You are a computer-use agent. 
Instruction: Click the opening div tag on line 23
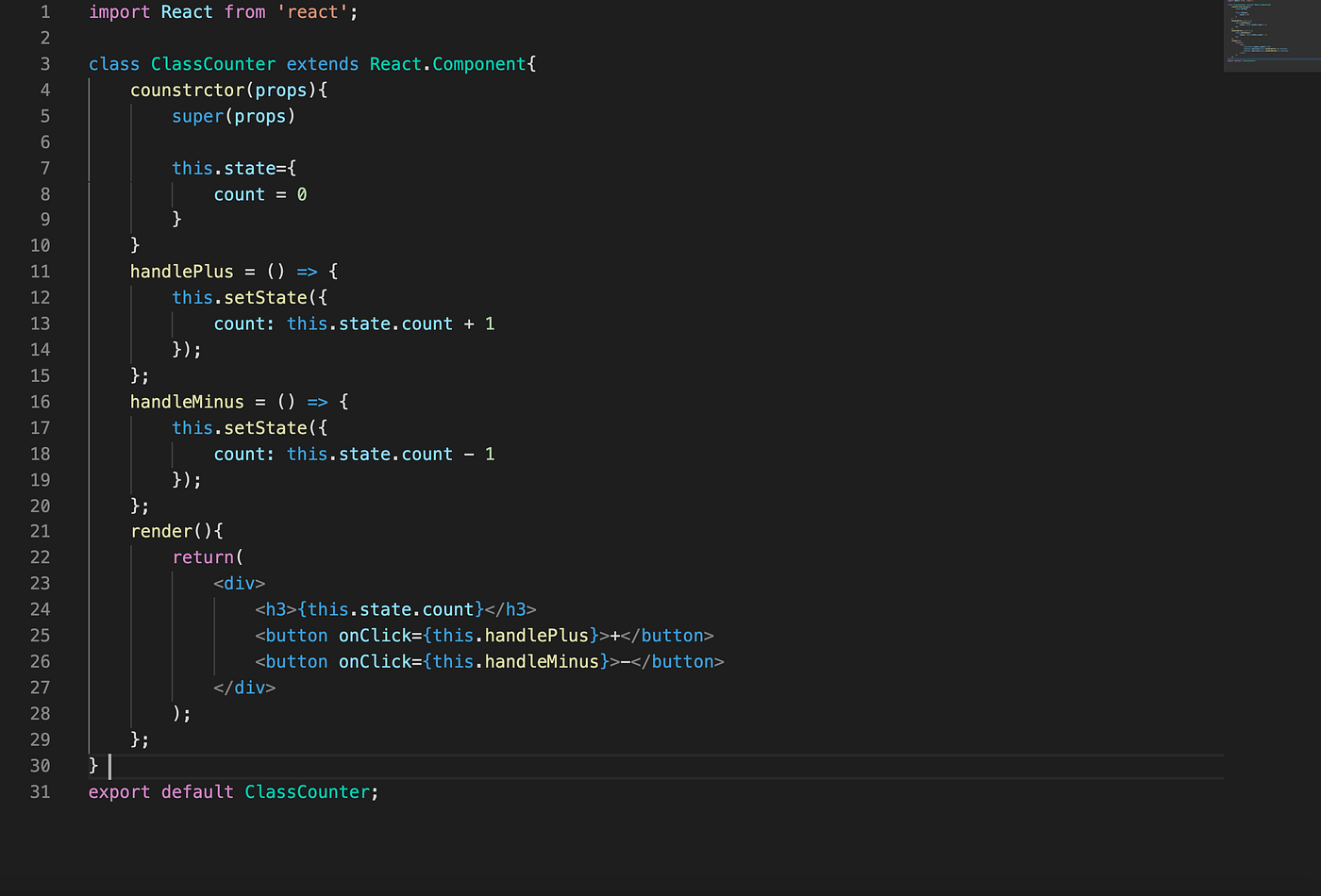[239, 583]
